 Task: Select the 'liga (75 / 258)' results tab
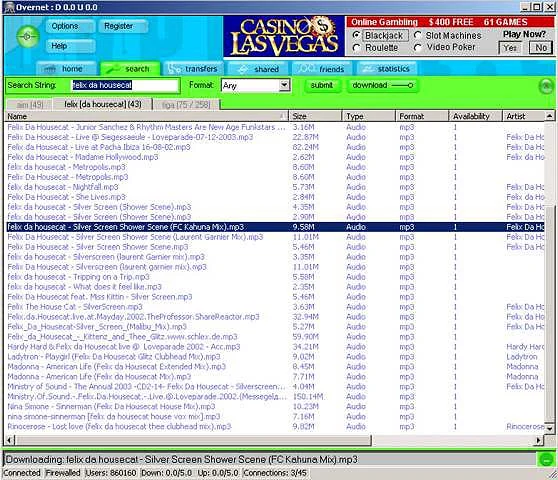click(186, 105)
